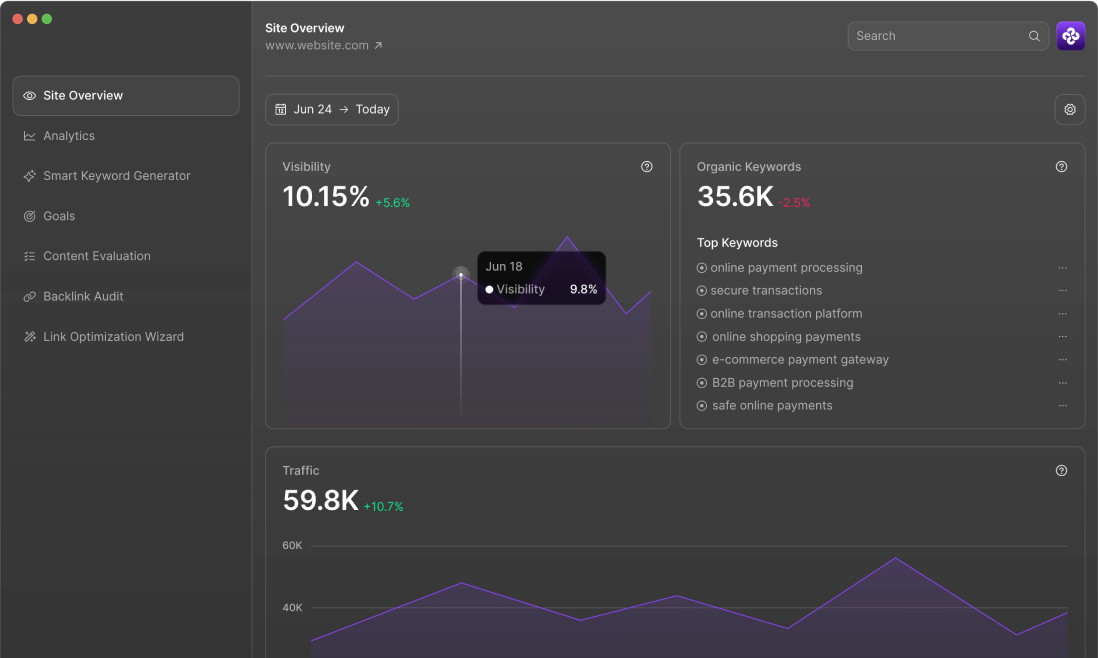Screen dimensions: 1098x658
Task: Click the calendar icon in date range
Action: 281,110
